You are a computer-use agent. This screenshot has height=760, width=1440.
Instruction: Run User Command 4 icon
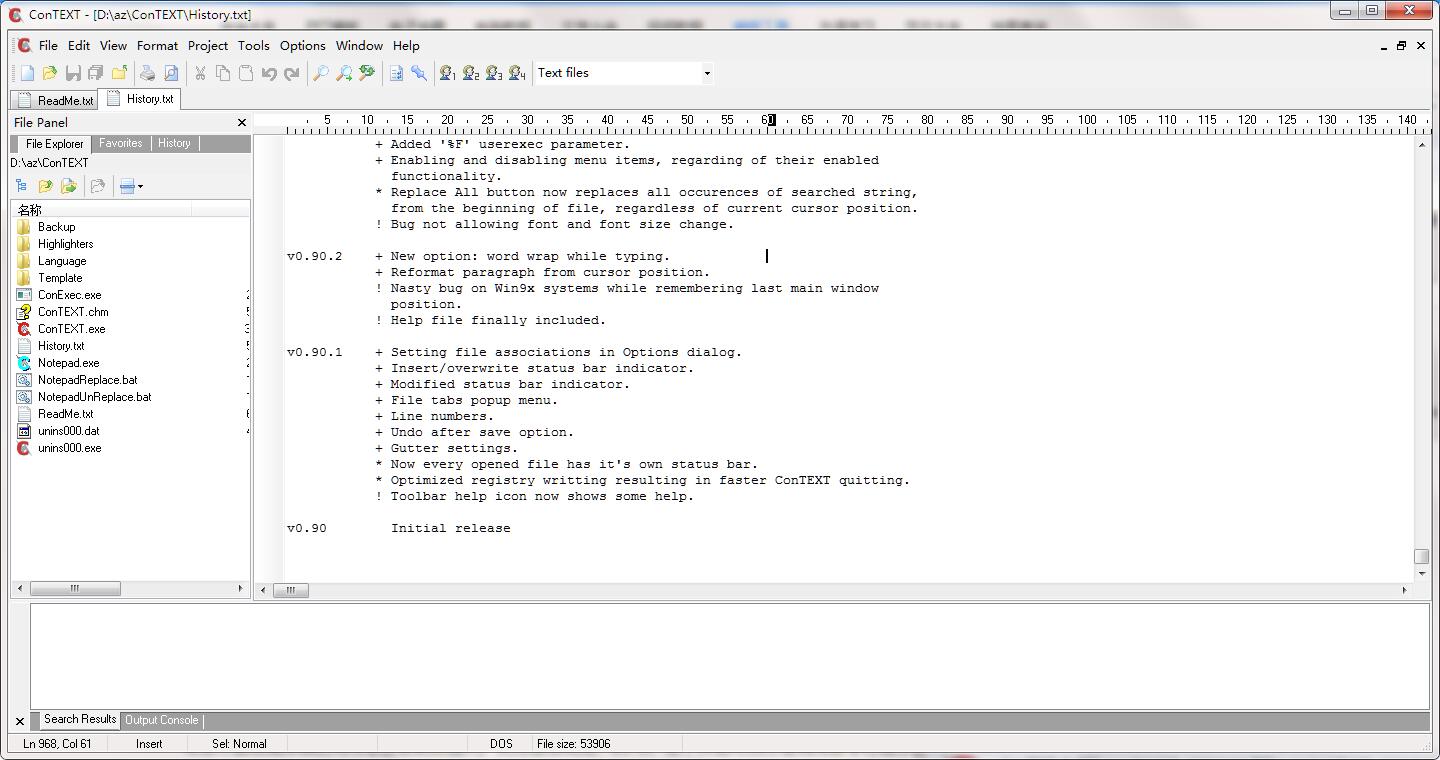(x=516, y=73)
